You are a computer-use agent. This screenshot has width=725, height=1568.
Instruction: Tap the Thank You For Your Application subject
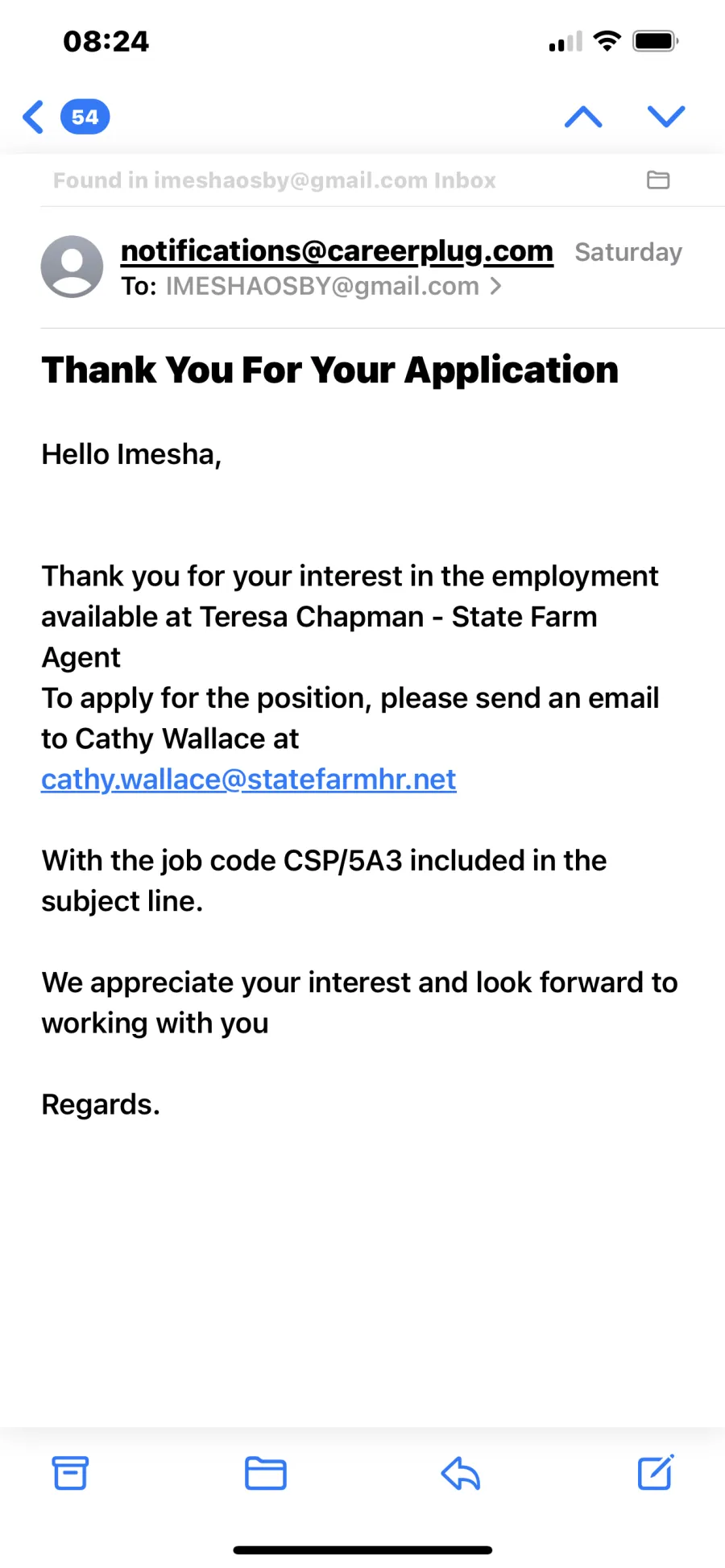(330, 370)
